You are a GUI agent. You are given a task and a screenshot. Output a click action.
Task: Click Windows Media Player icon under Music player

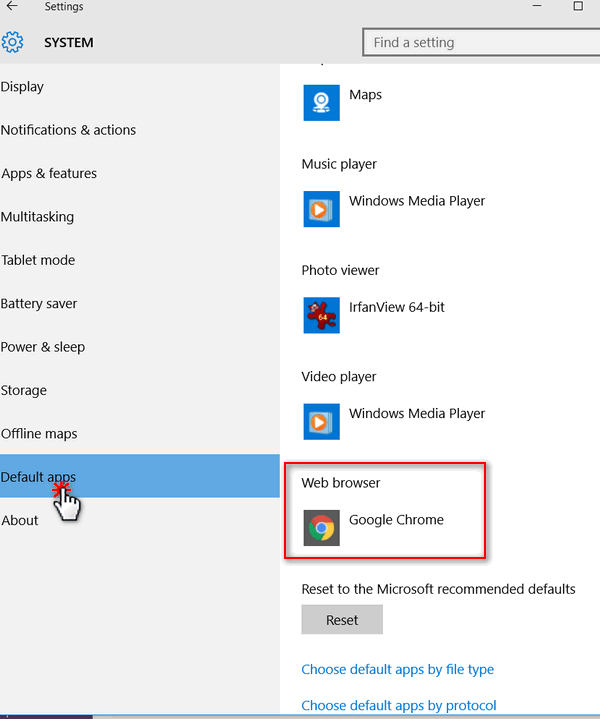[321, 209]
